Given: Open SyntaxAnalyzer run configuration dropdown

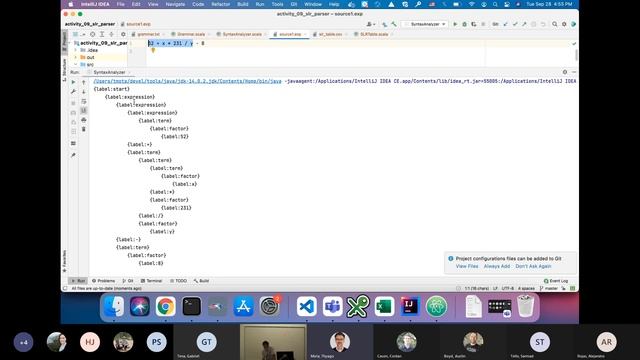Looking at the screenshot, I should tap(424, 24).
